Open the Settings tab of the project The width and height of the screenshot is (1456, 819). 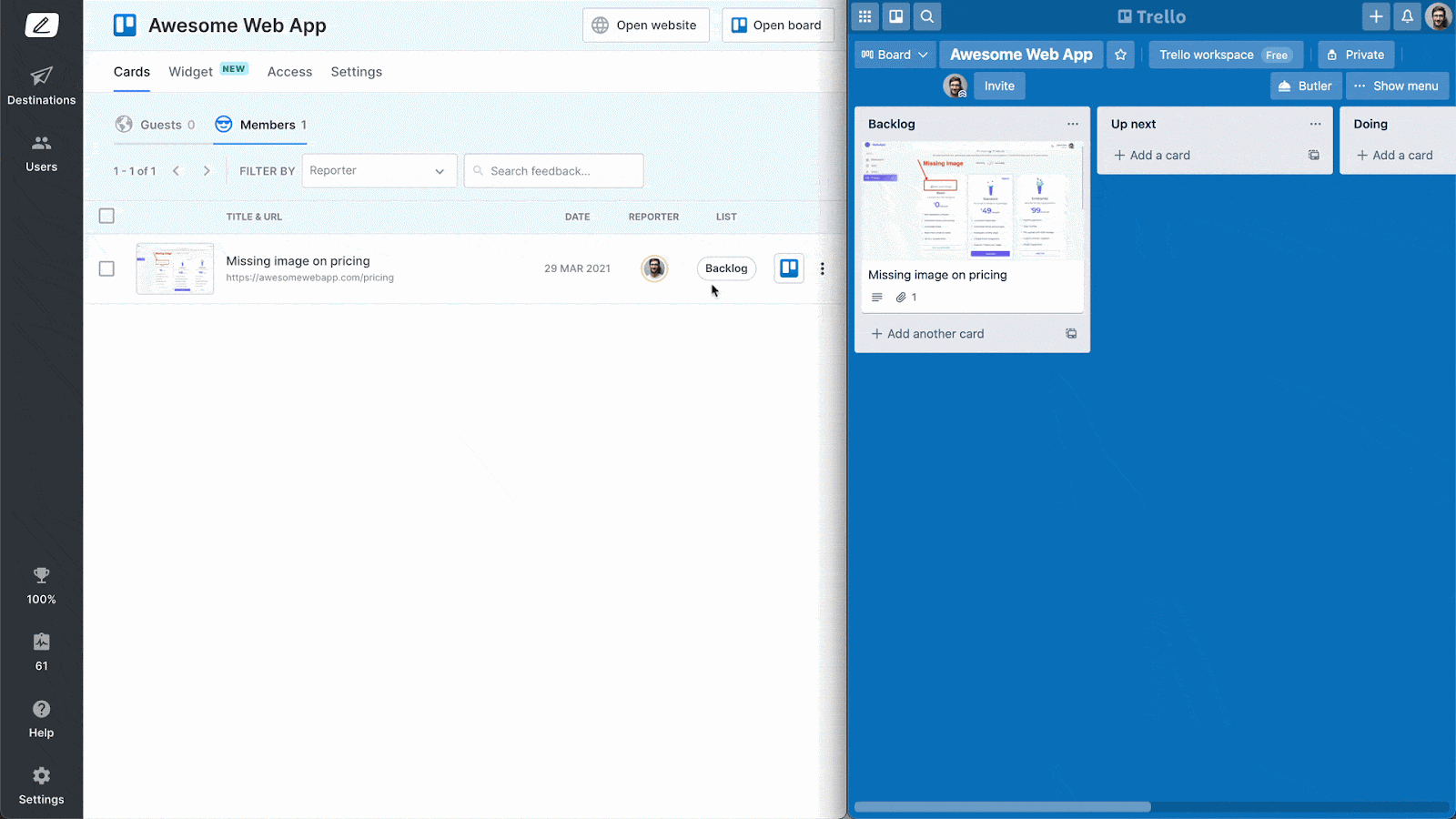pyautogui.click(x=357, y=72)
